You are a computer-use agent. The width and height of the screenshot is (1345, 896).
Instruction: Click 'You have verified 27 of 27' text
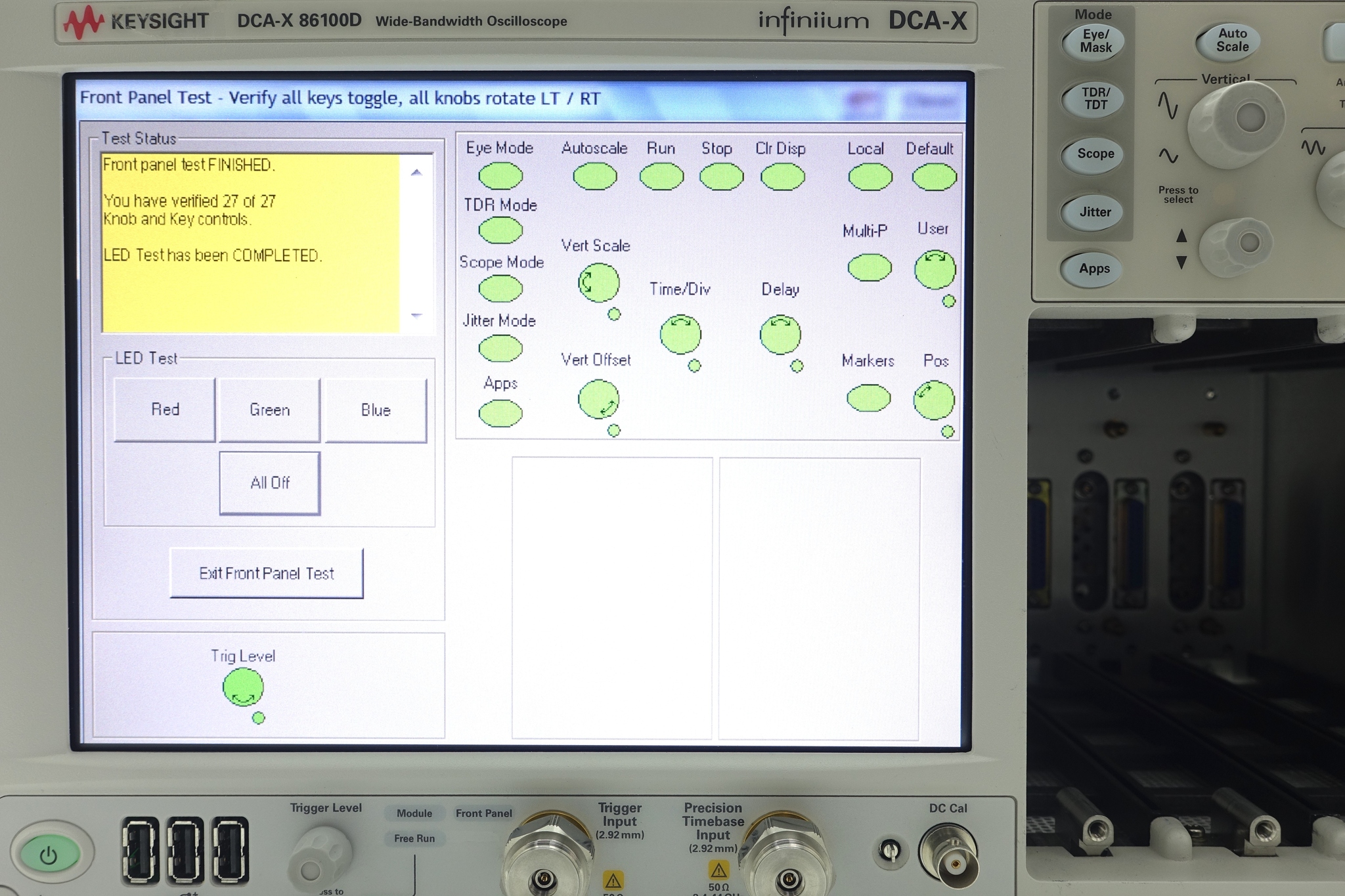click(x=190, y=201)
